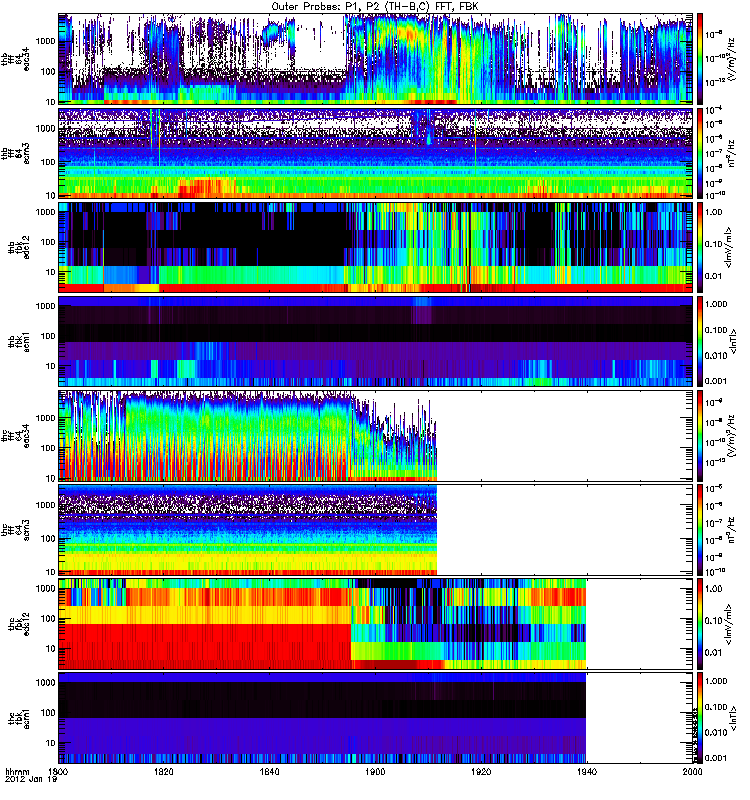750x800 pixels.
Task: Click the "10" y-axis tick of thb fbk edc12 panel
Action: pyautogui.click(x=51, y=272)
